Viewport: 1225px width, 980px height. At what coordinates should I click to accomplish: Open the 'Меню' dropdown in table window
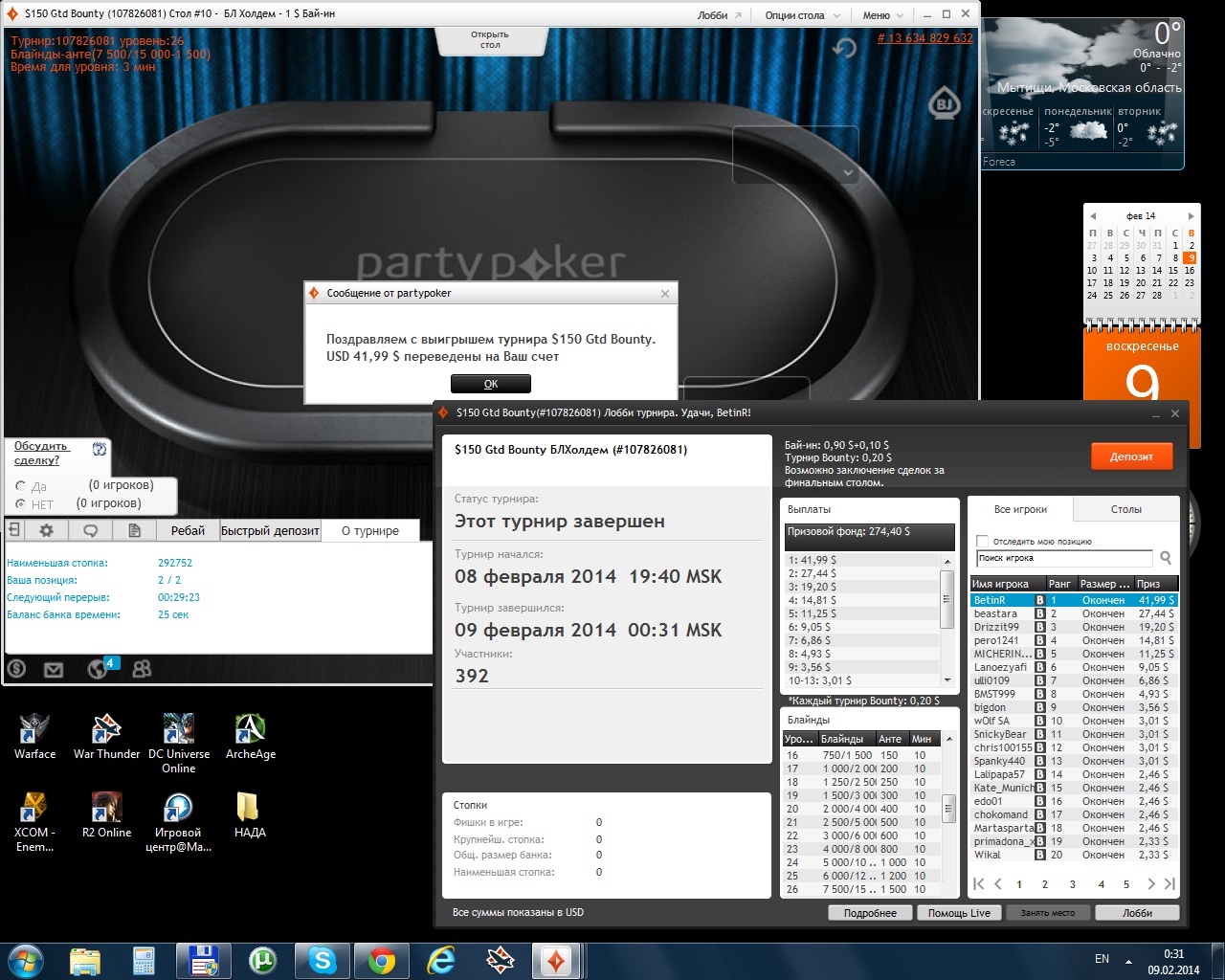point(882,15)
